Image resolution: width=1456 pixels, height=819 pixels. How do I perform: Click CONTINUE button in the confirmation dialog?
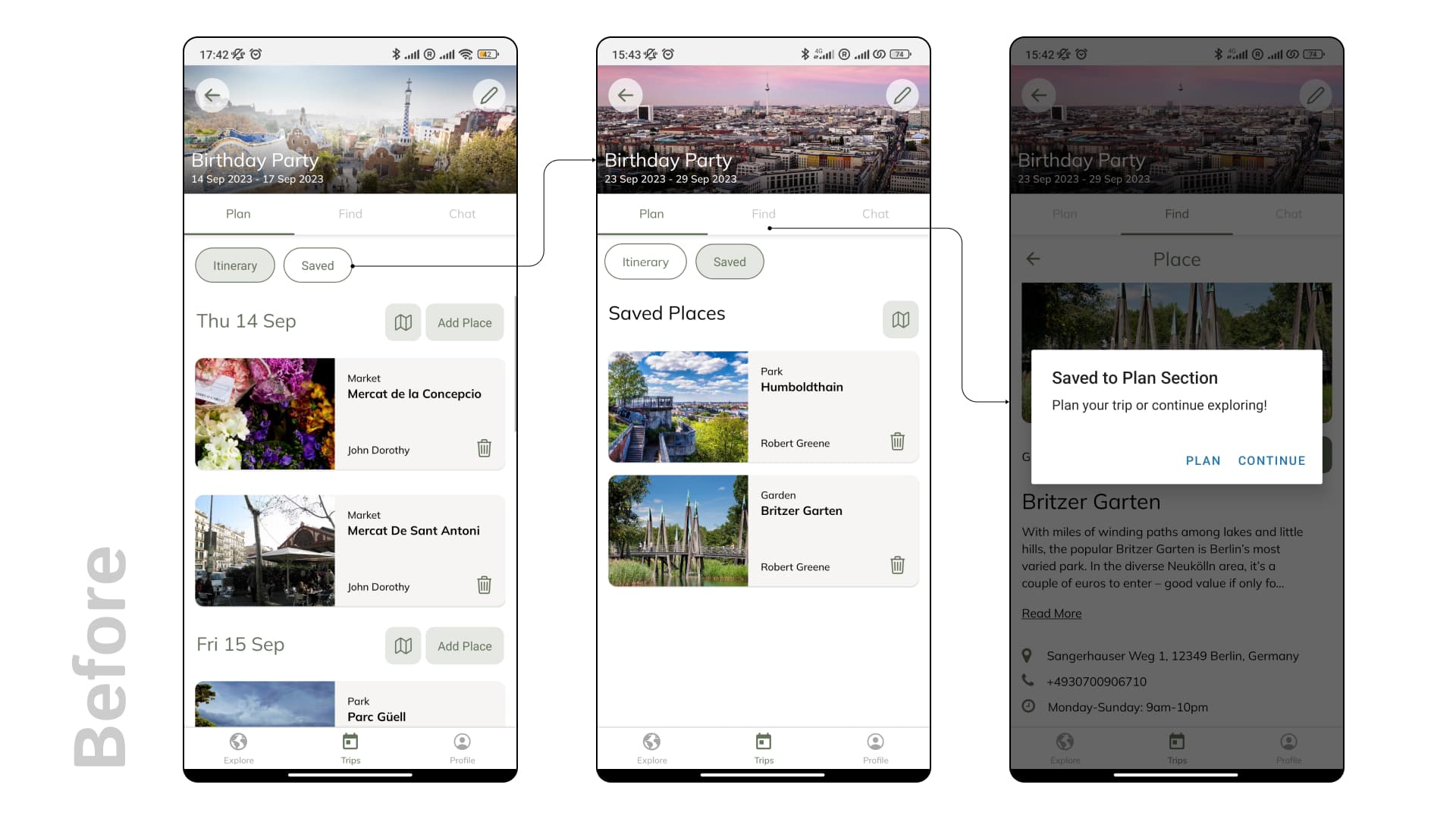(1272, 461)
